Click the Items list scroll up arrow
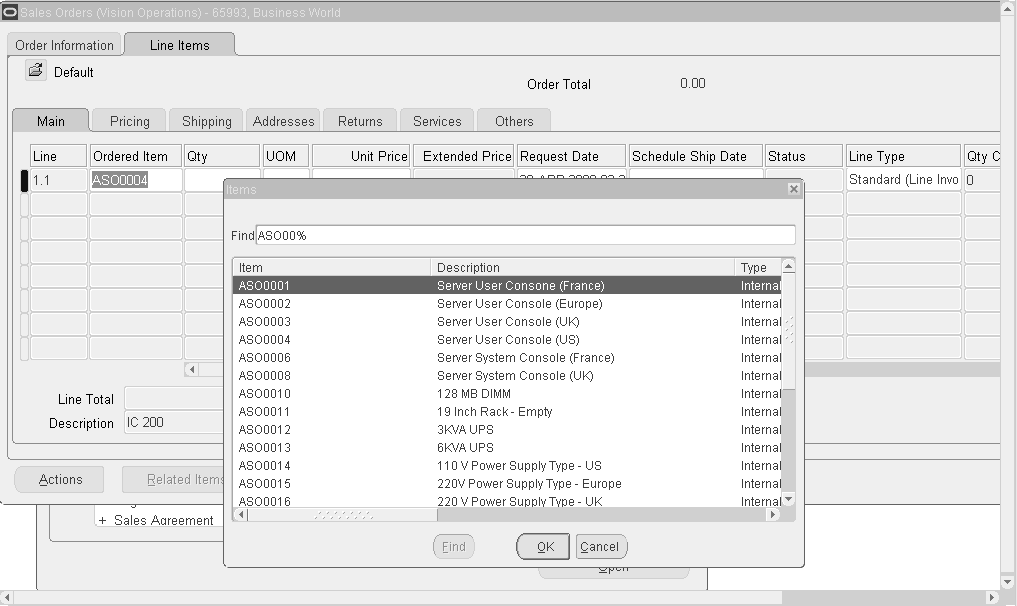This screenshot has height=606, width=1017. tap(788, 266)
